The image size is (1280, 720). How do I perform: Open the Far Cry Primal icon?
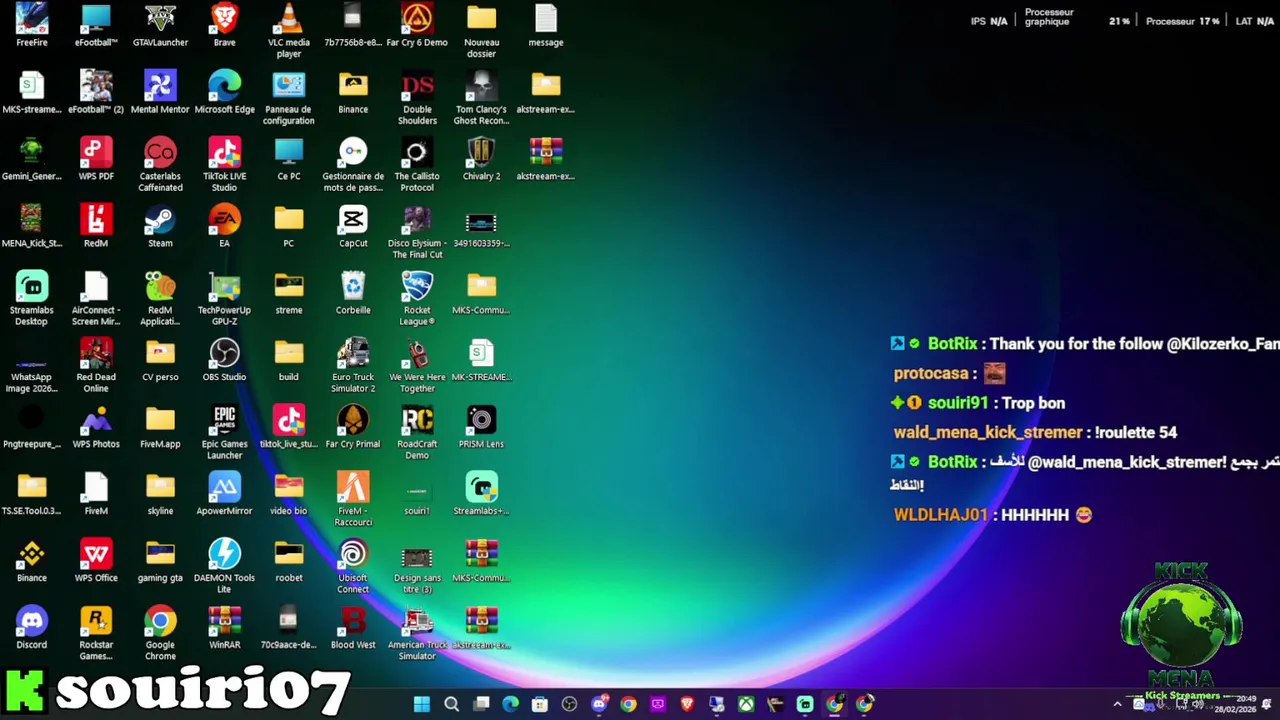353,428
